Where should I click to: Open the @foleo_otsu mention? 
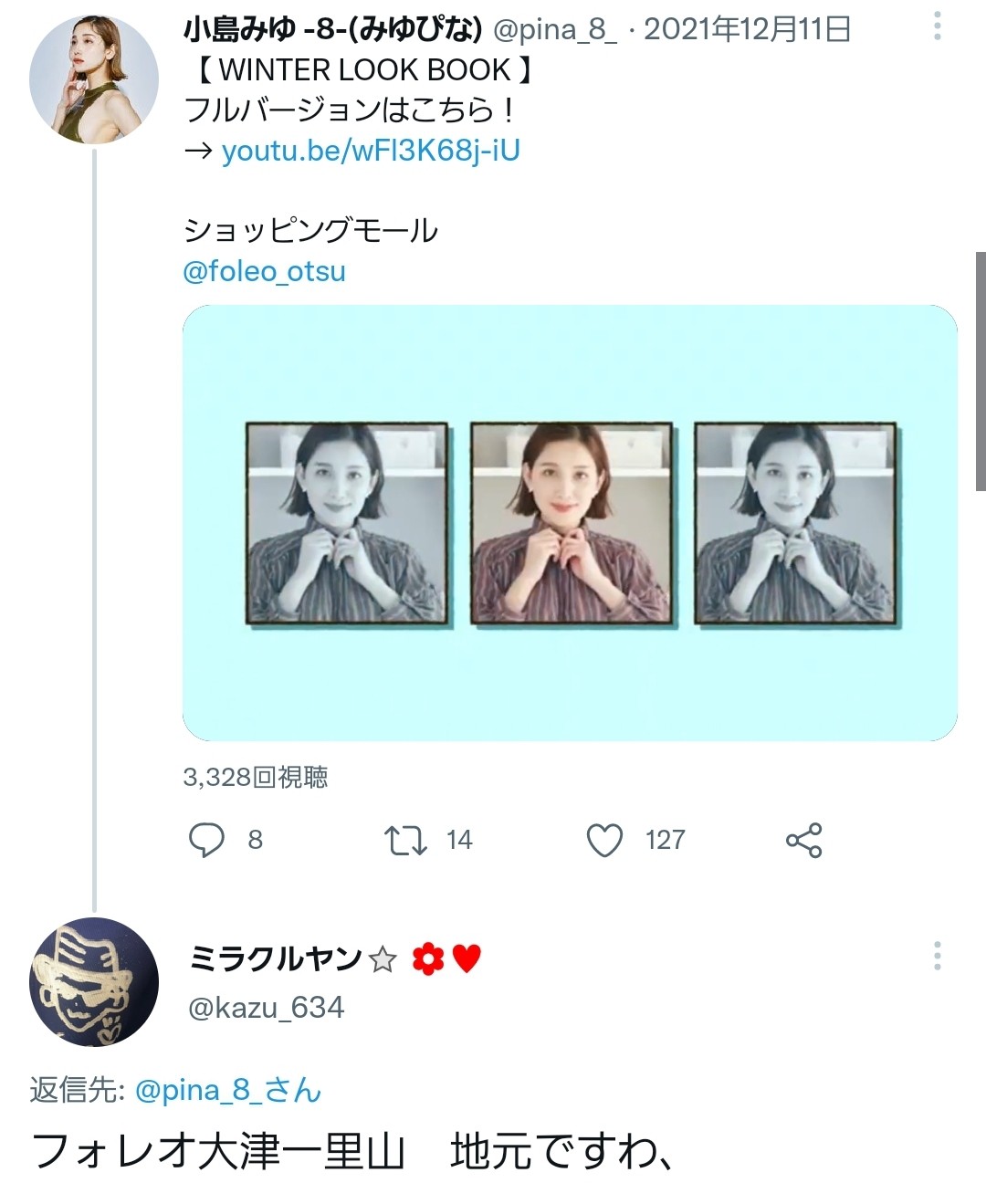(x=265, y=271)
